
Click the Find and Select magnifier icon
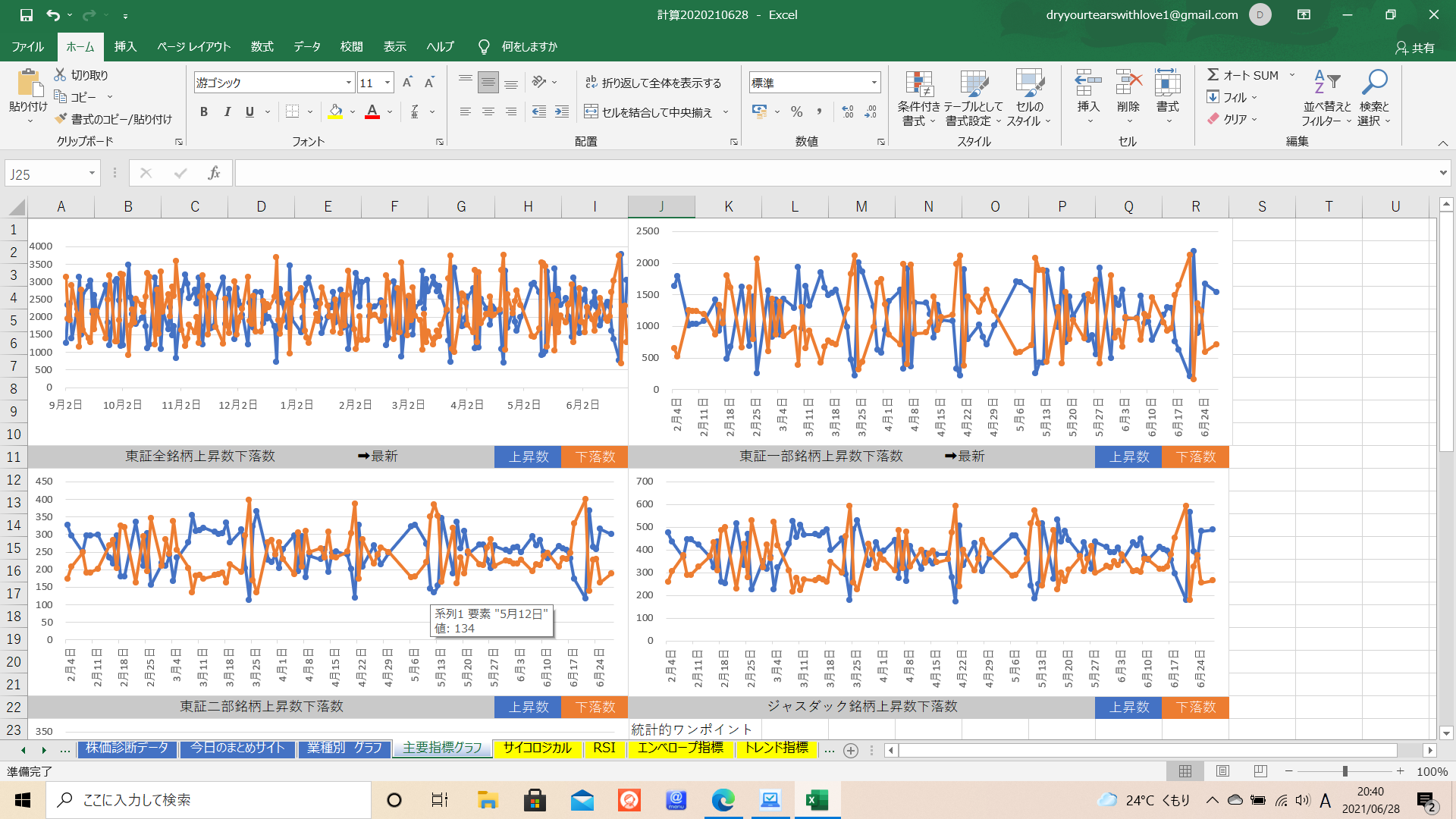tap(1373, 82)
